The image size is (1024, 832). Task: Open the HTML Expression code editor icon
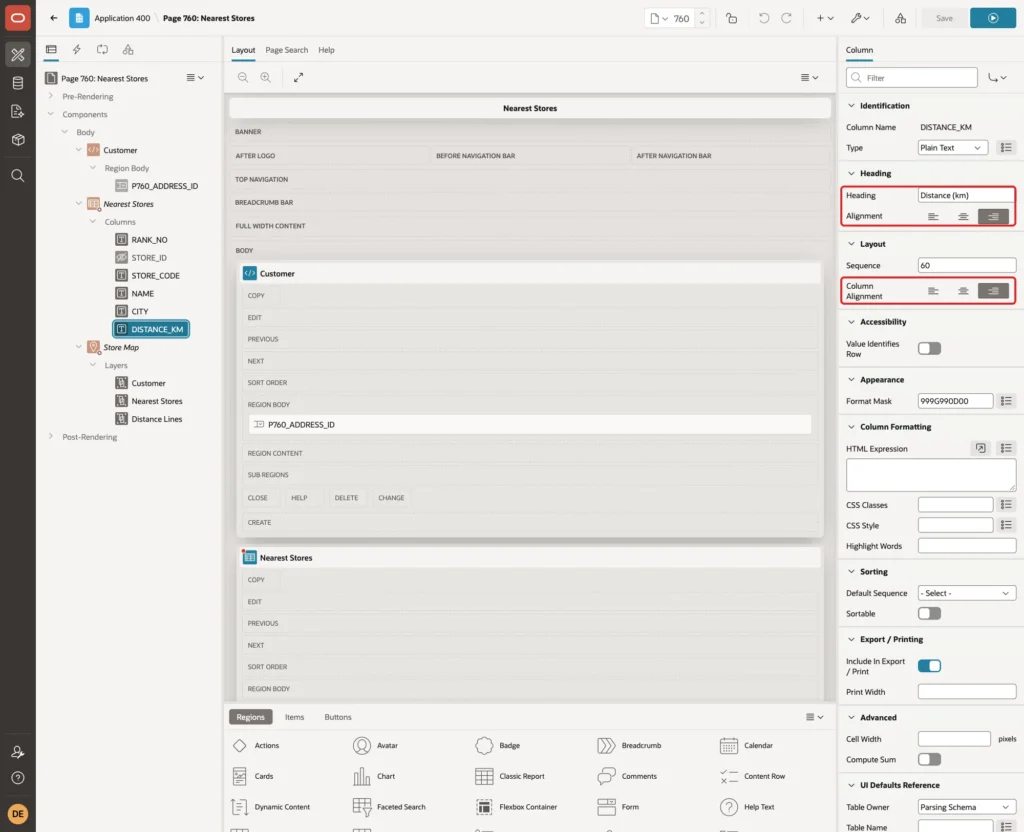pos(980,448)
